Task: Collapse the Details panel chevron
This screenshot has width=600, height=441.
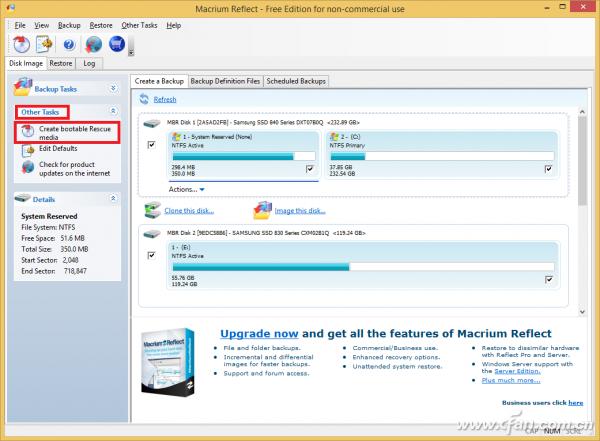Action: [113, 198]
